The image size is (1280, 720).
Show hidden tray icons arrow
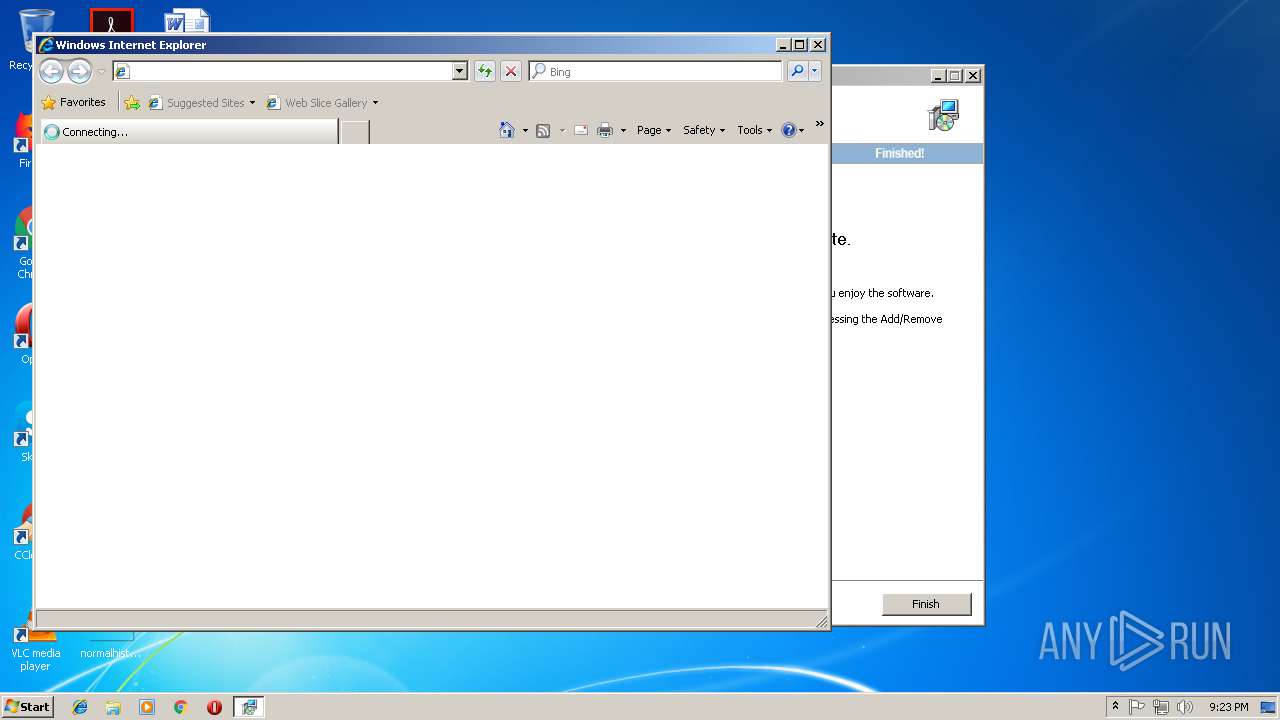[x=1115, y=707]
